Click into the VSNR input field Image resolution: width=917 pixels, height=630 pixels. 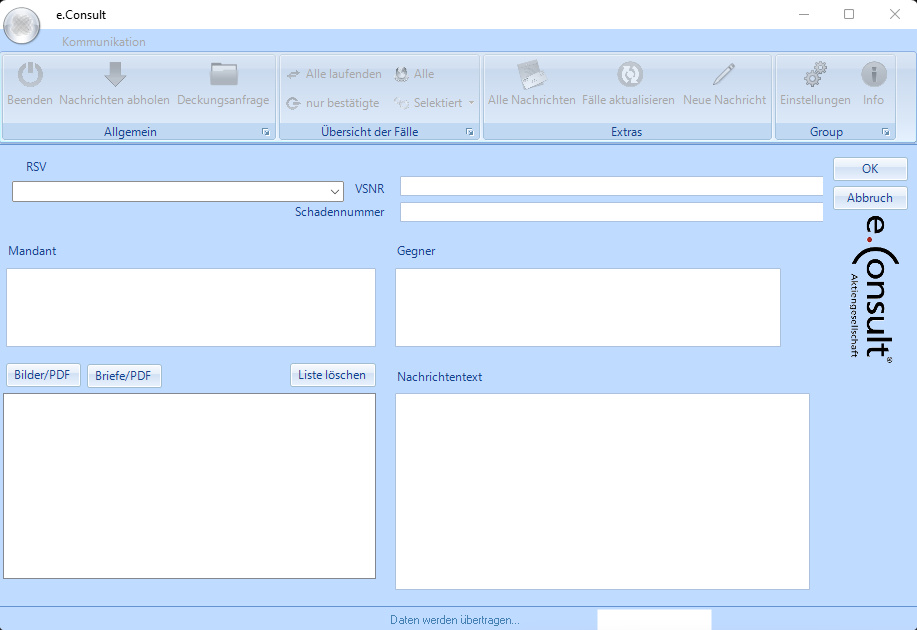(611, 186)
